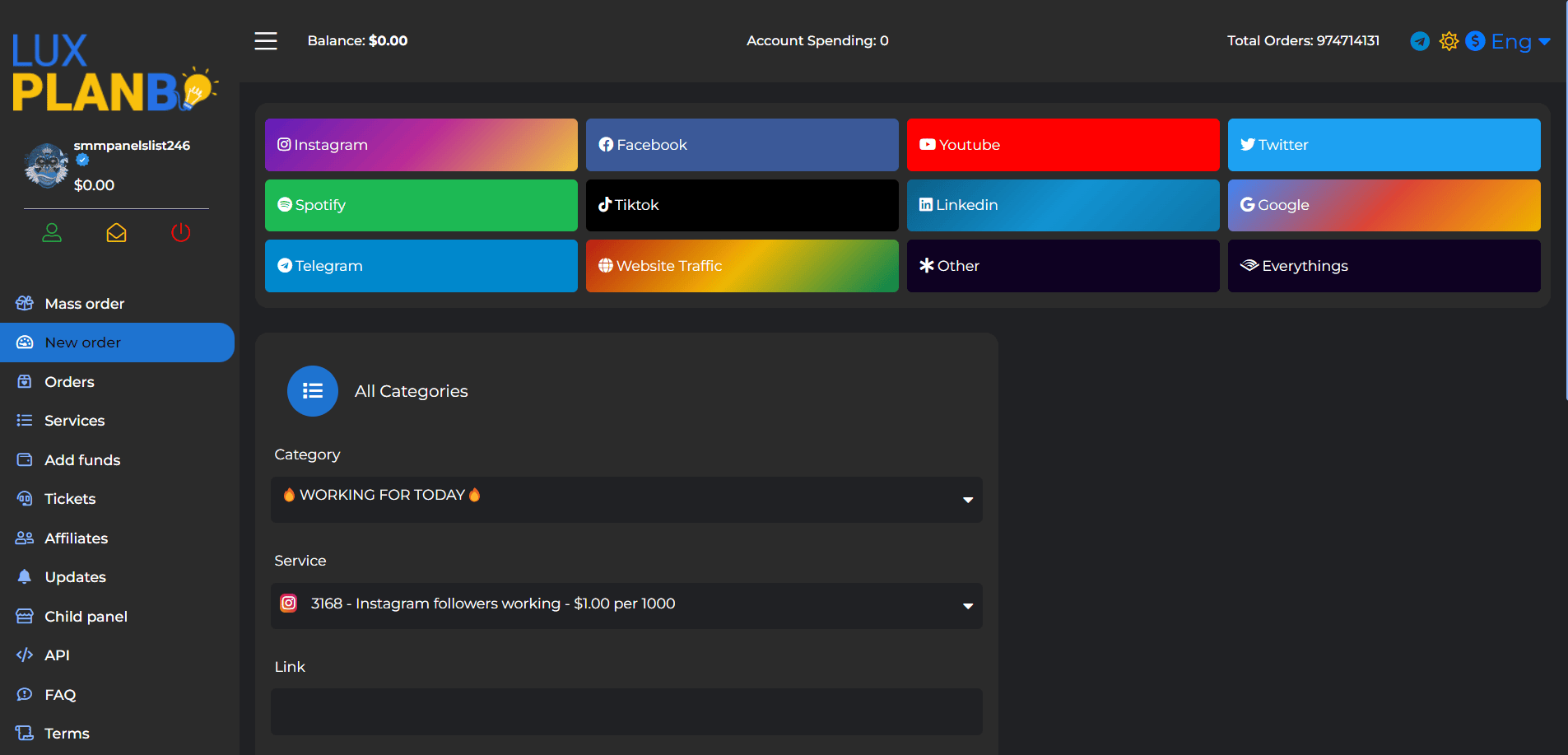Filter services by Tiktok
Image resolution: width=1568 pixels, height=755 pixels.
[742, 205]
